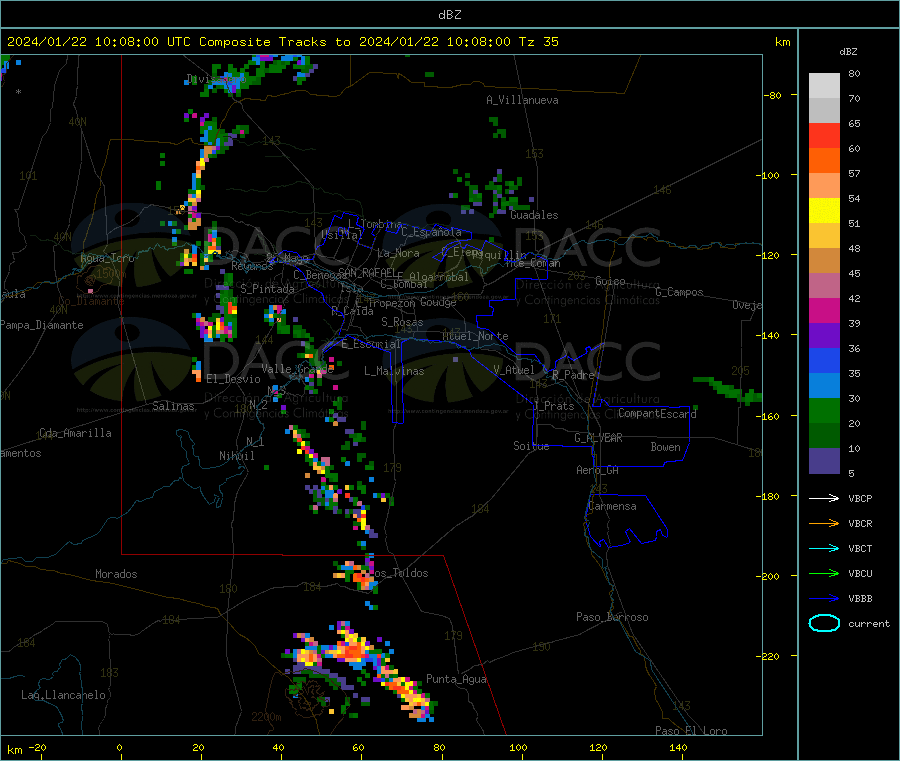The width and height of the screenshot is (900, 761).
Task: Click the 'Tz 35' header text
Action: point(538,42)
